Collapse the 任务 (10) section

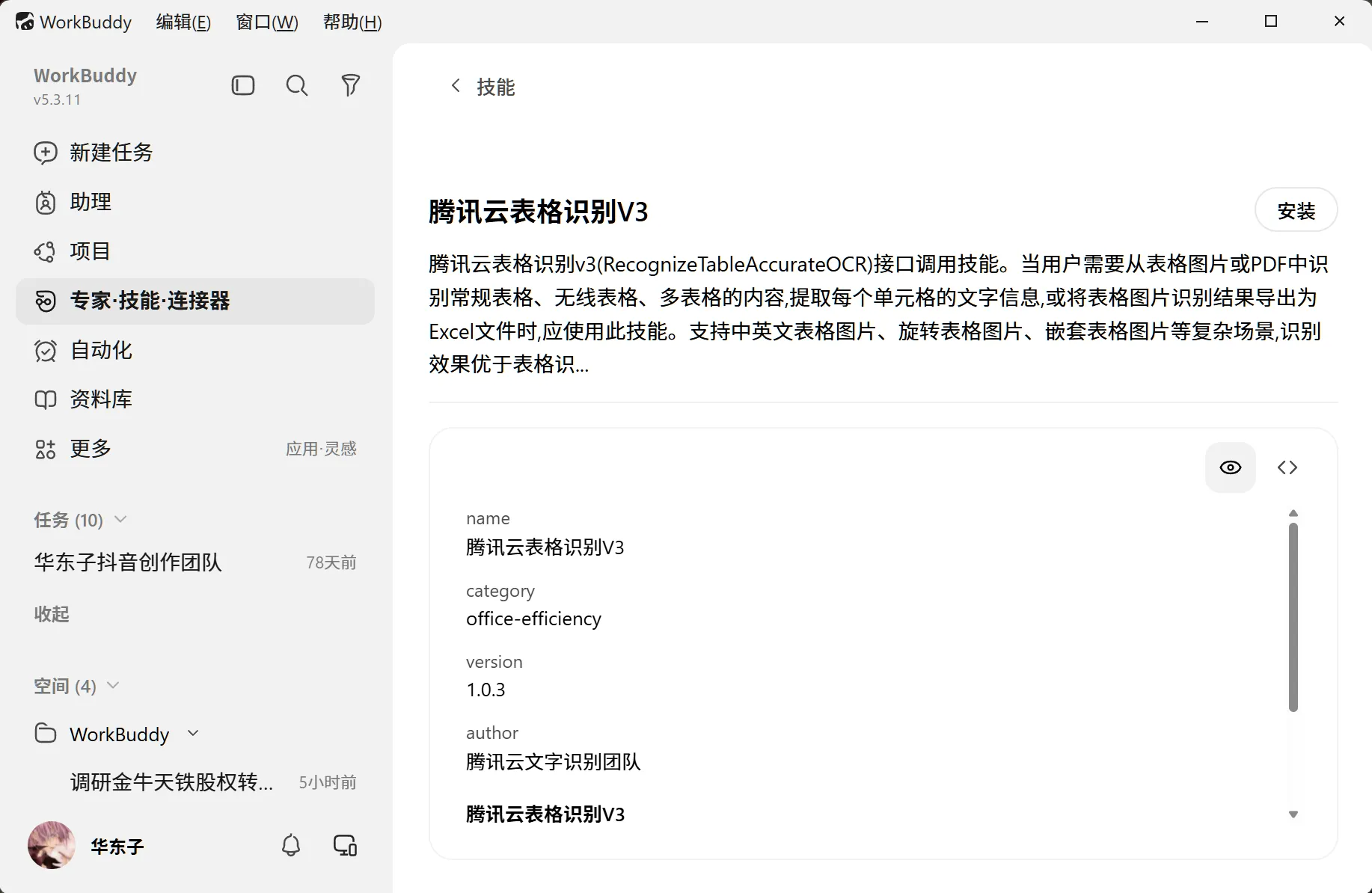coord(120,519)
